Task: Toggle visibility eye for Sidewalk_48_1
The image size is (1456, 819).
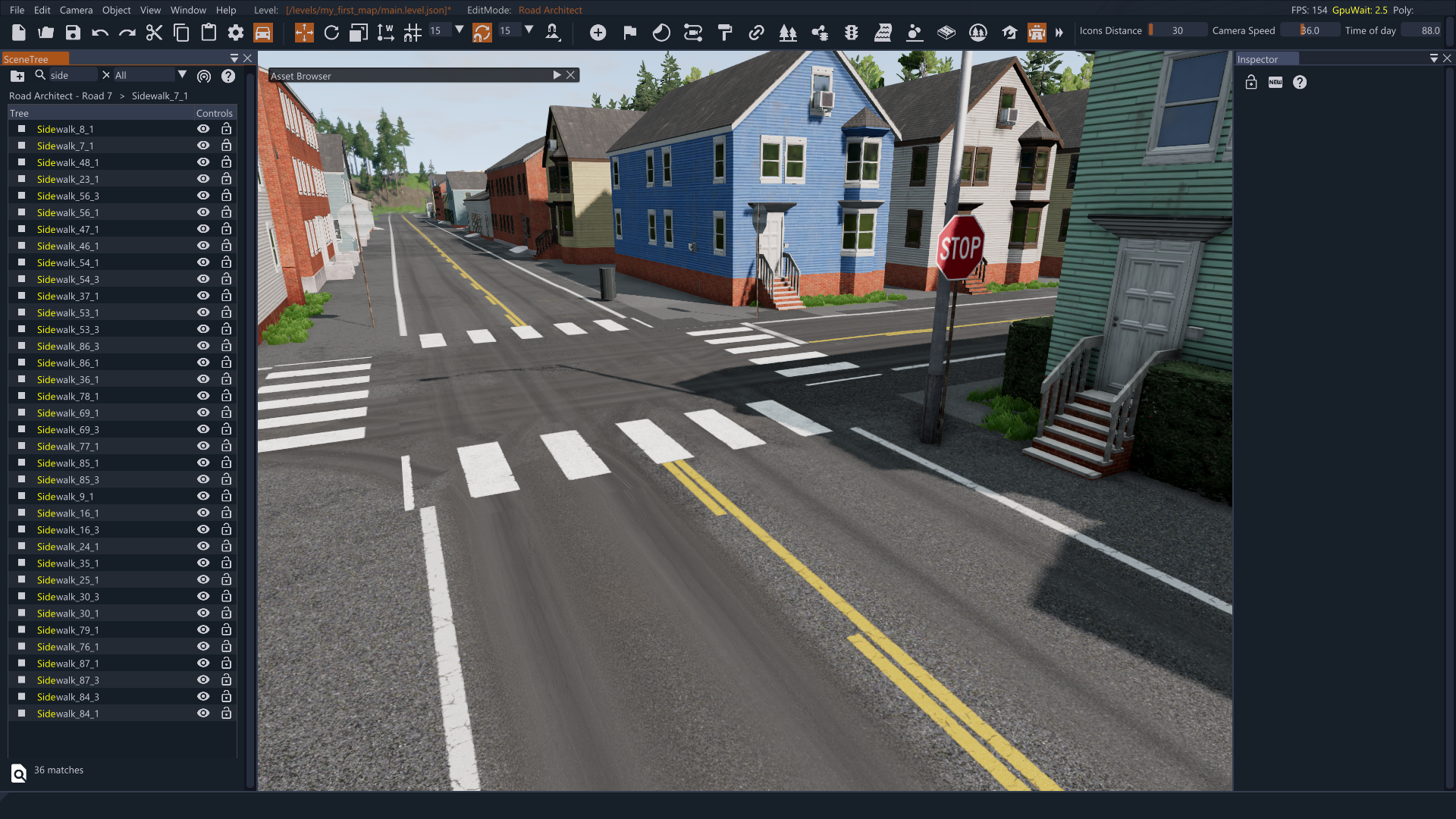Action: coord(203,162)
